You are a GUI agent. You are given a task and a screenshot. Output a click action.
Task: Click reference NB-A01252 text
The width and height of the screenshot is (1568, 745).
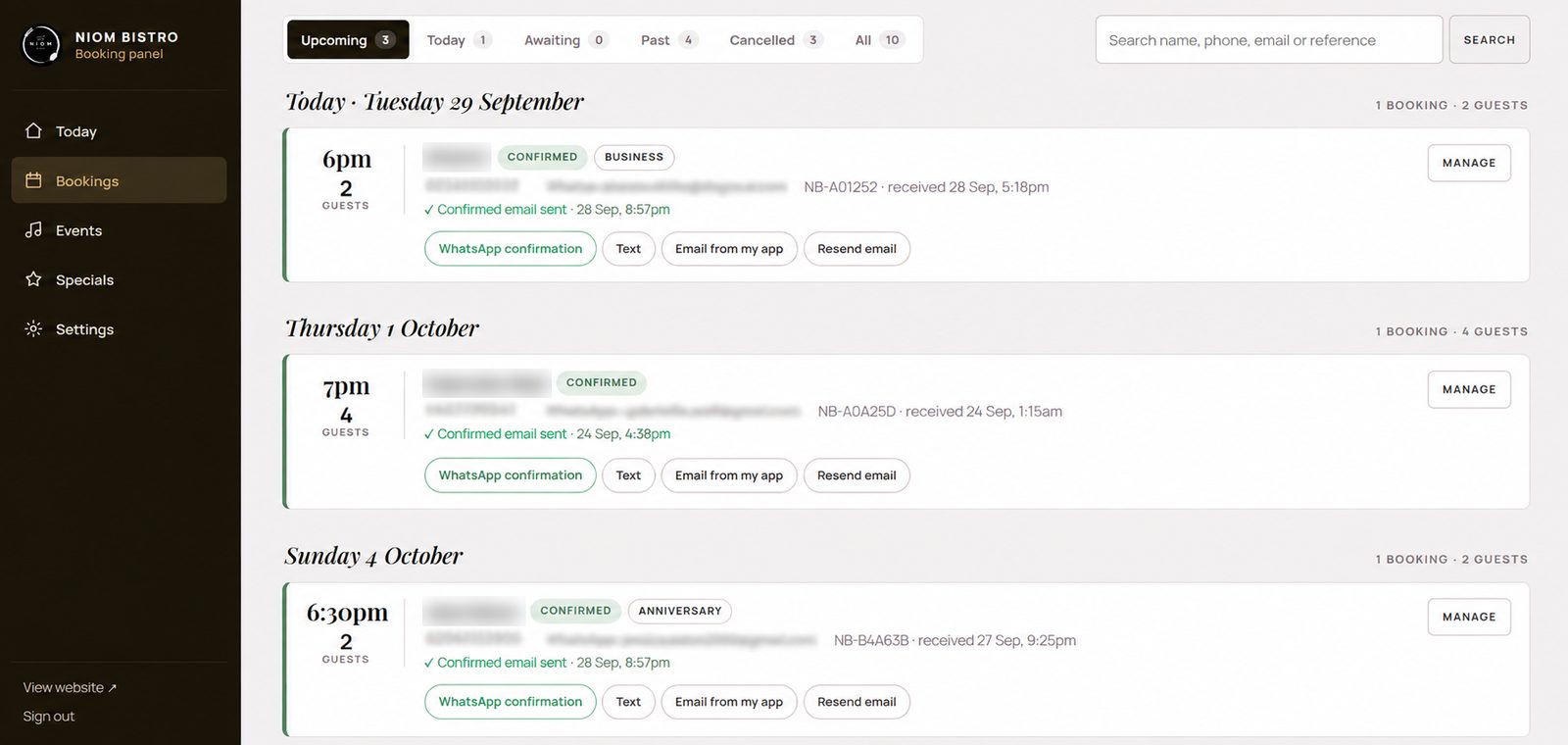[840, 186]
